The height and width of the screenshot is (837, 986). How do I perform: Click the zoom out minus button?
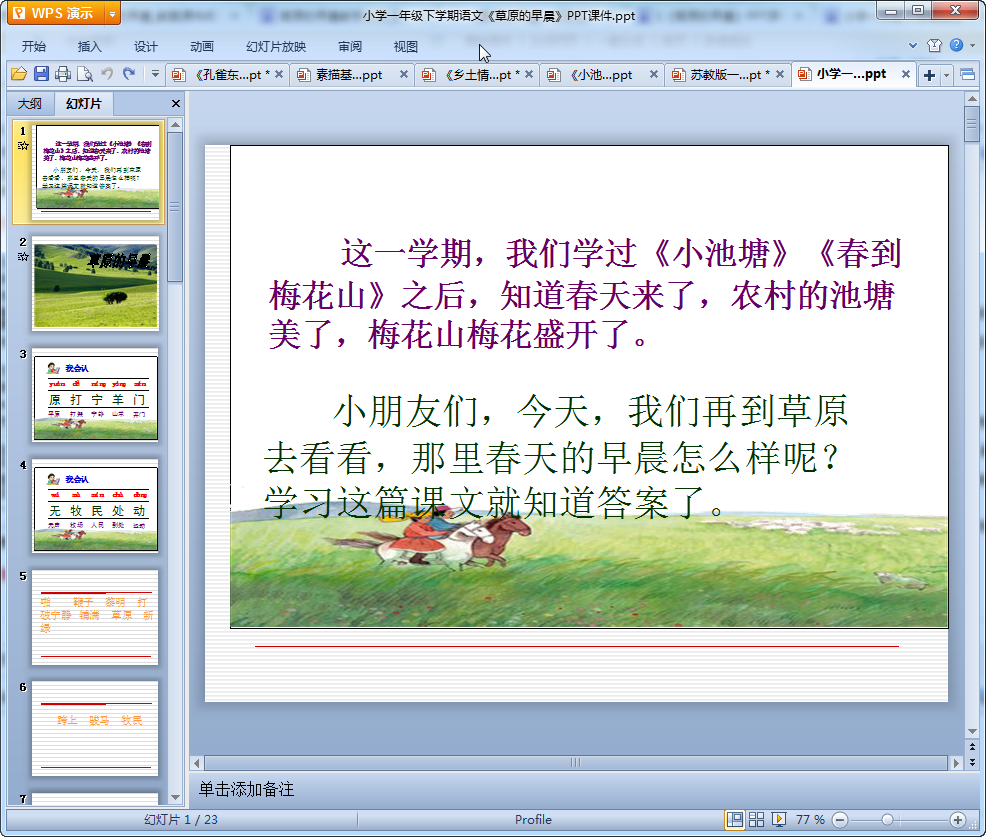[x=840, y=819]
